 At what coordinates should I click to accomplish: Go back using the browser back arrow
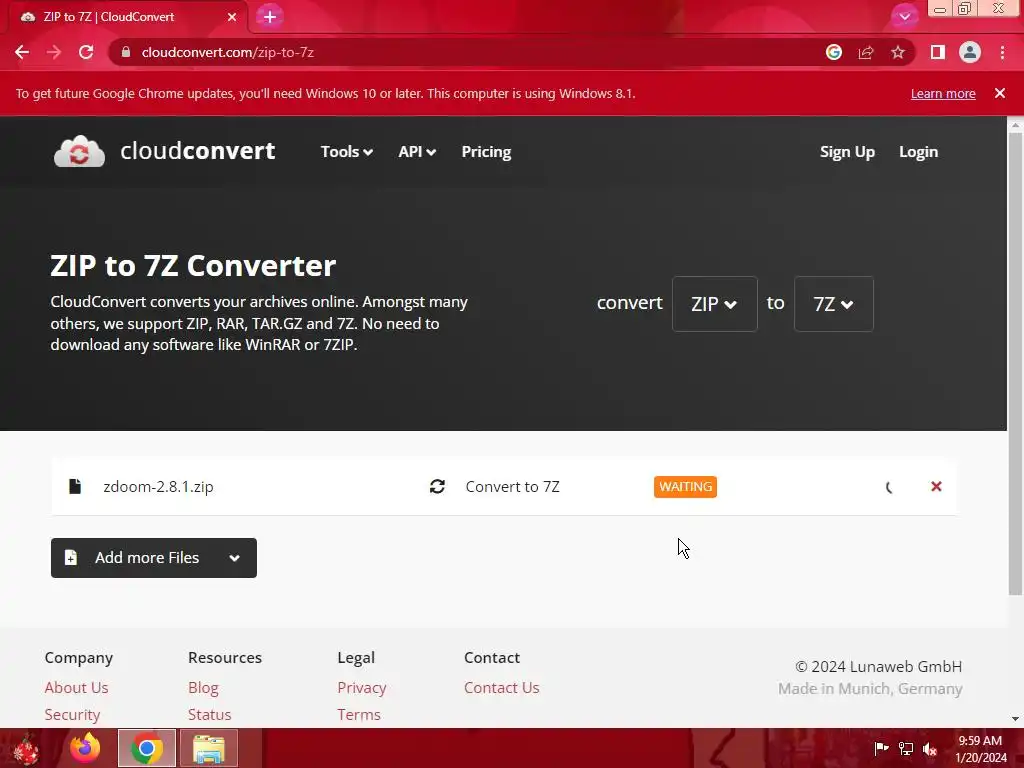(x=22, y=52)
